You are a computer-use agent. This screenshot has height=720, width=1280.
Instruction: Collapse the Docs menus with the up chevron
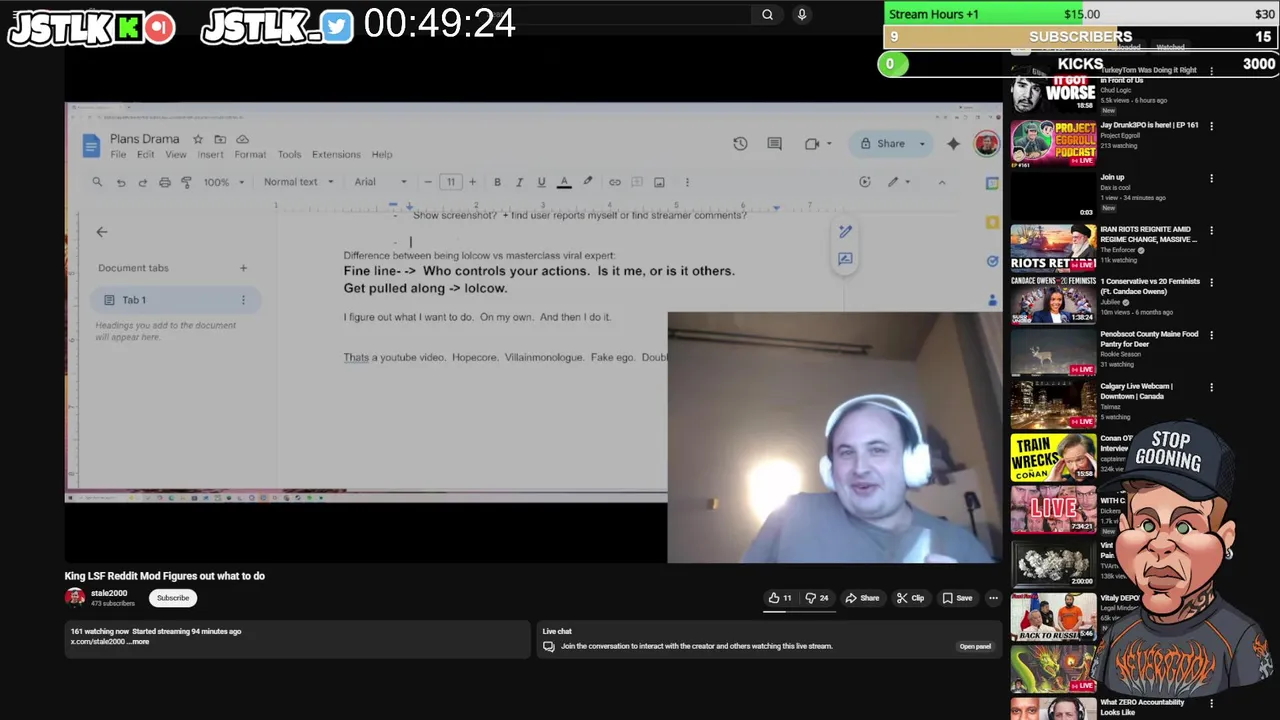(941, 182)
